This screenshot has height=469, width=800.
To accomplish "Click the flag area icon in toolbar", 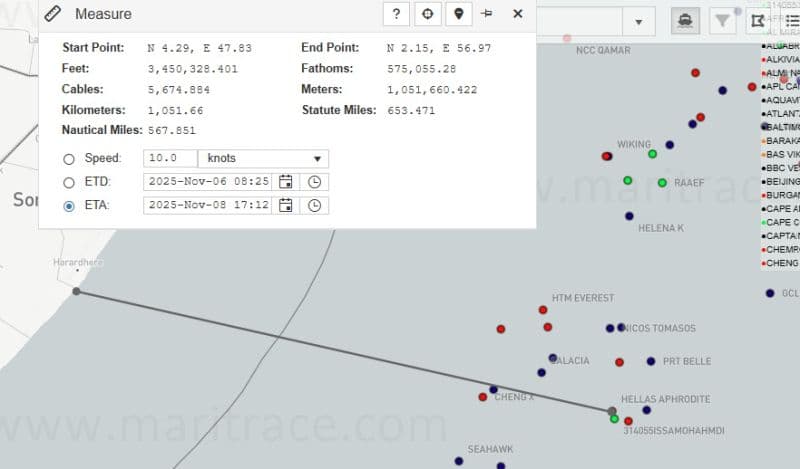I will (757, 20).
